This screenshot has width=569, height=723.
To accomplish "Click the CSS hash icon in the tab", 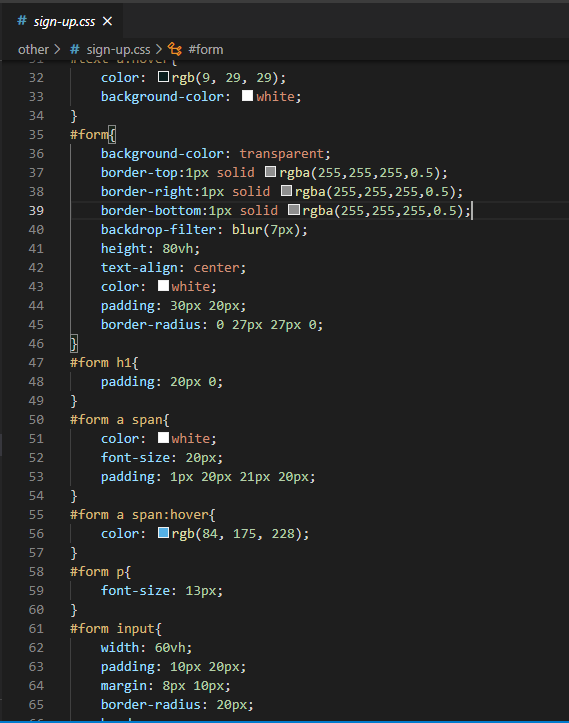I will (22, 21).
